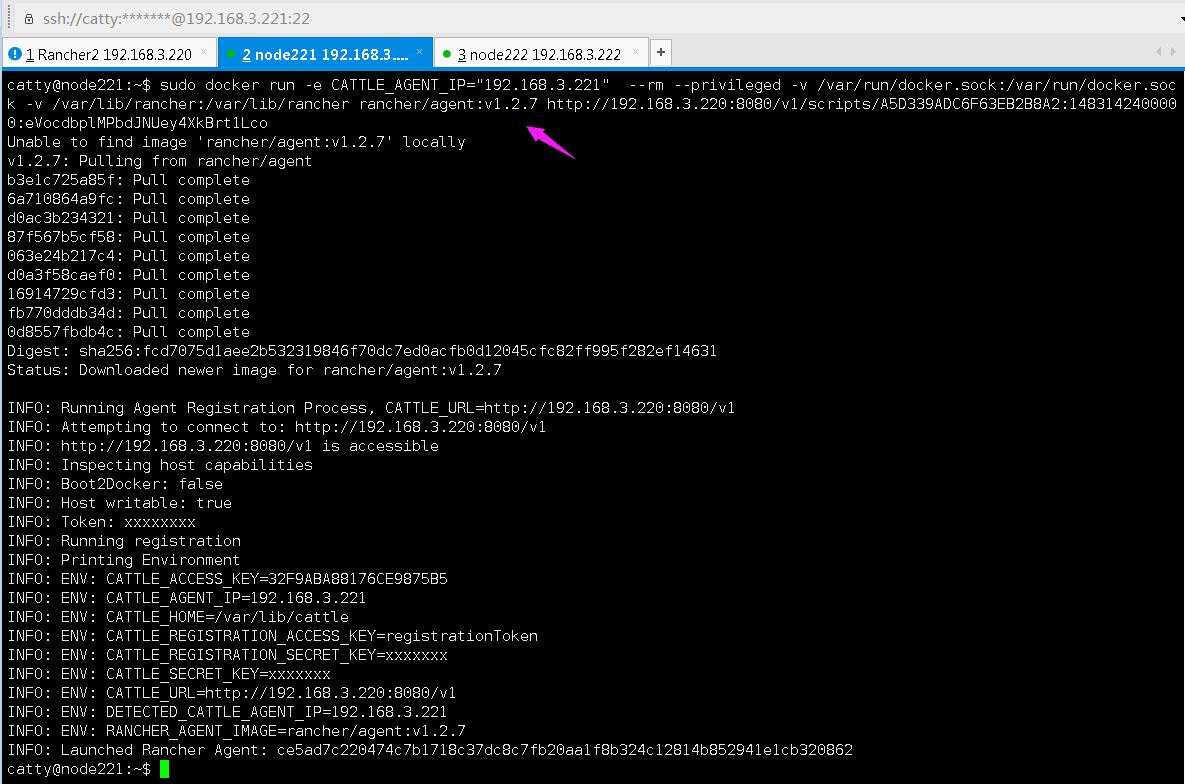Click the green status dot on node222 tab
Image resolution: width=1185 pixels, height=784 pixels.
point(447,54)
